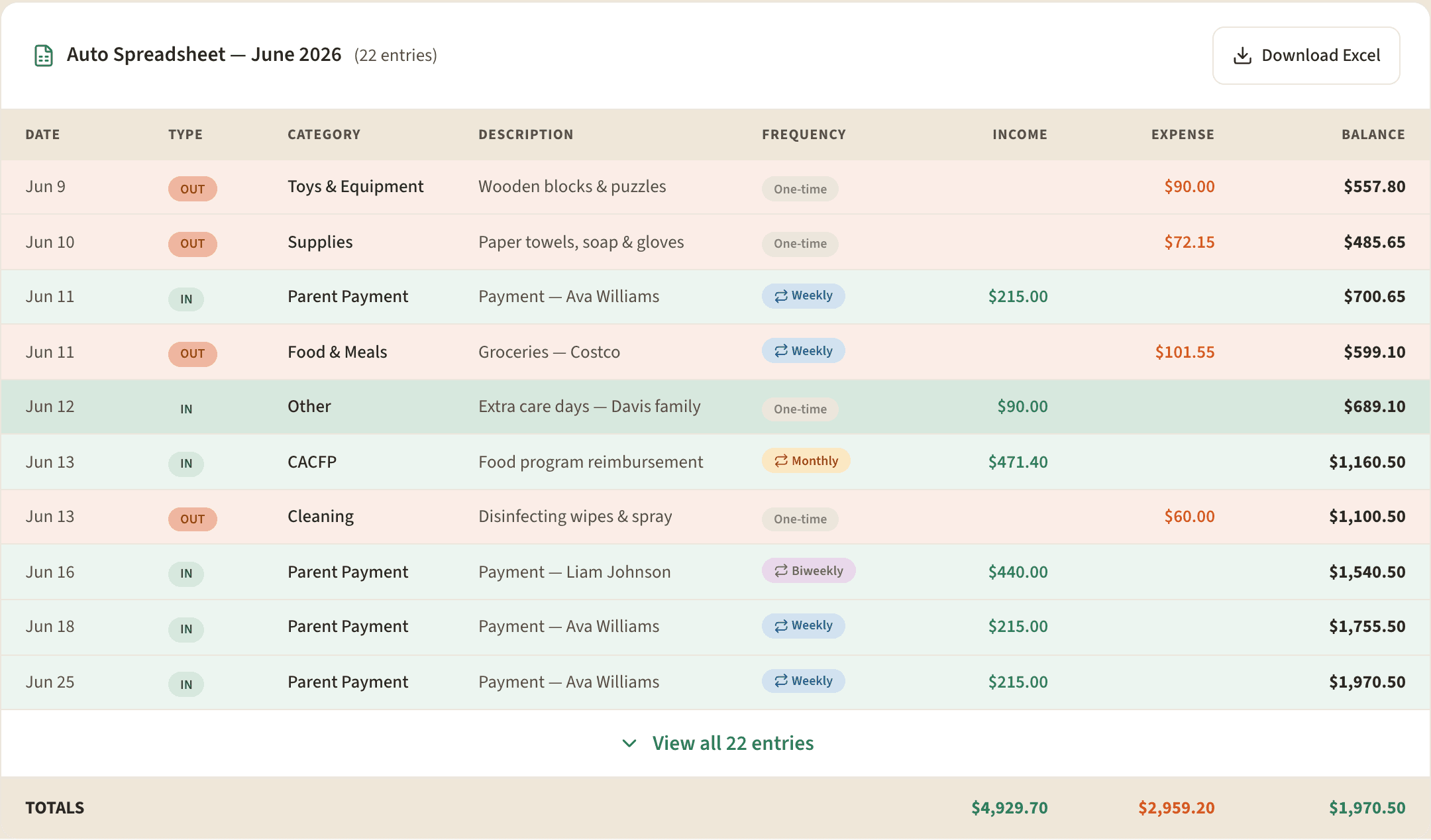Click the BALANCE column header
1431x840 pixels.
(1373, 134)
